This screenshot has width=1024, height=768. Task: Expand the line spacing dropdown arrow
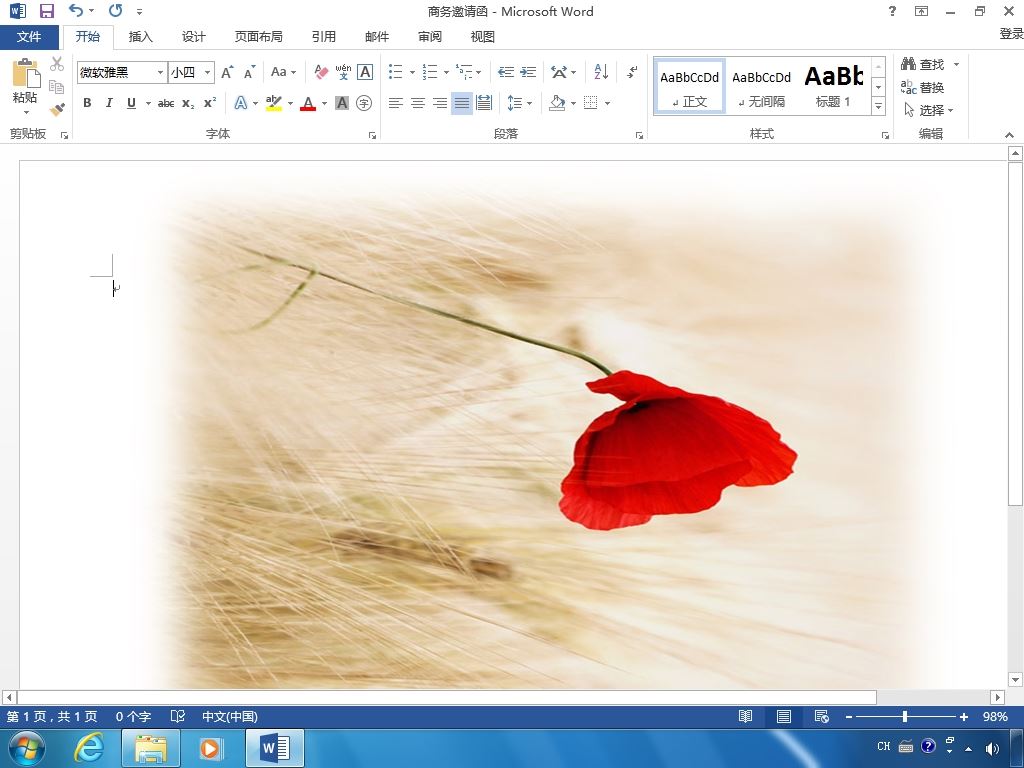click(x=530, y=103)
